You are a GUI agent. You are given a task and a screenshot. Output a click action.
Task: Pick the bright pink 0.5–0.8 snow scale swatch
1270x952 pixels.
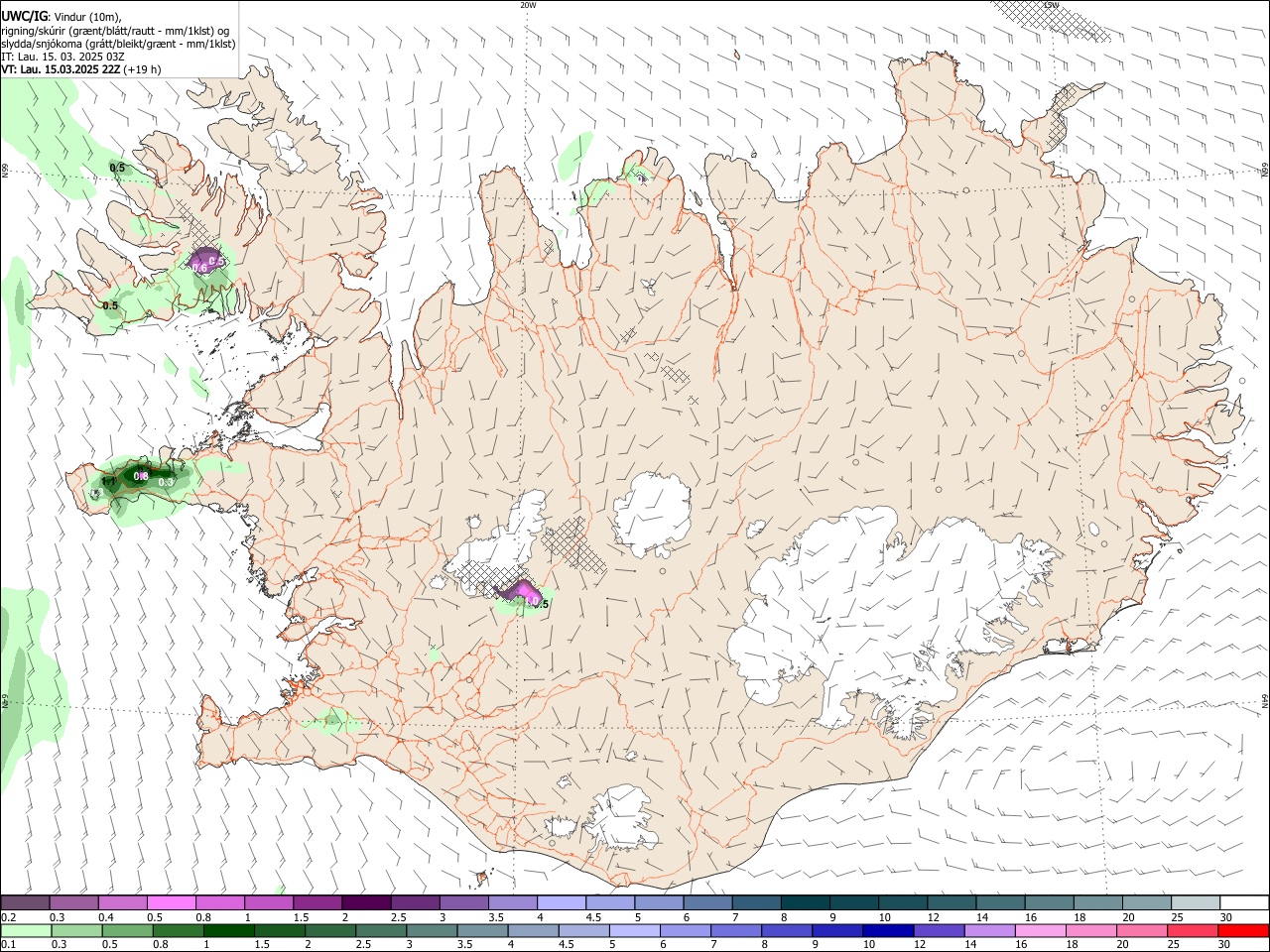[x=172, y=903]
